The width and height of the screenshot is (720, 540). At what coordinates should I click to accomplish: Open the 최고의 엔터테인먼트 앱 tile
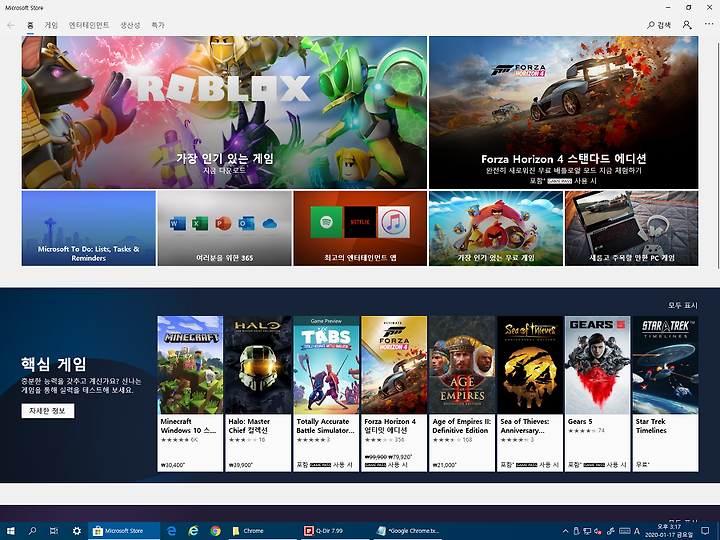coord(360,228)
